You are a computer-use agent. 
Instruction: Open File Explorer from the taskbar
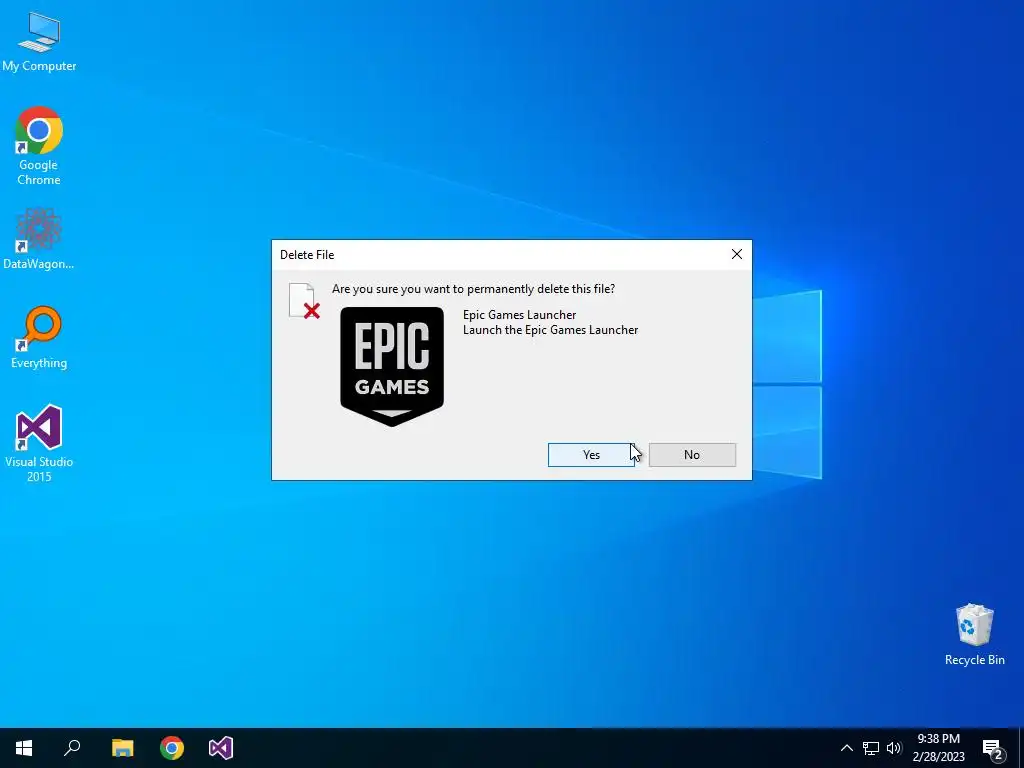(122, 748)
